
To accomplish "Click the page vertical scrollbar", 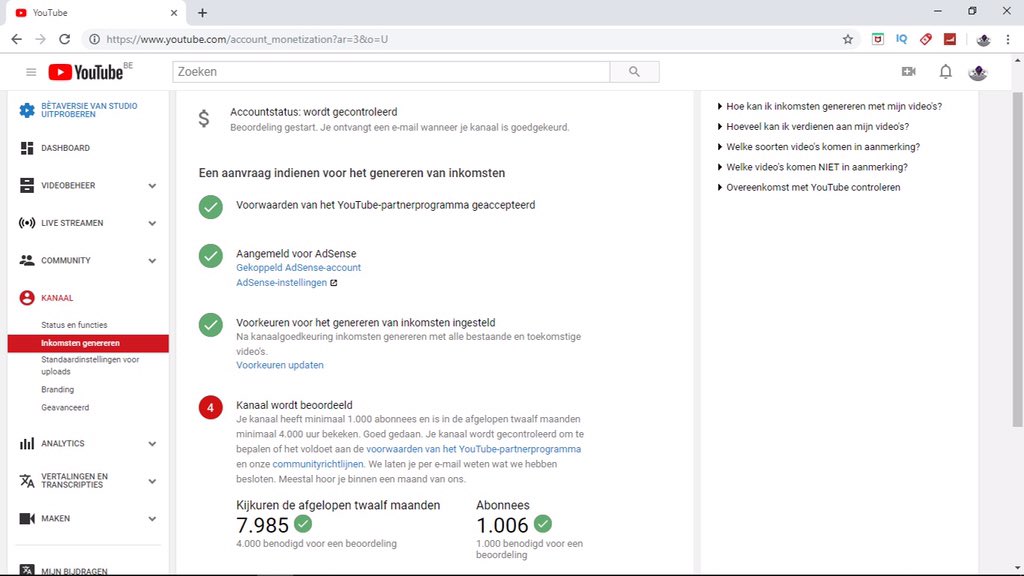I will coord(1017,259).
